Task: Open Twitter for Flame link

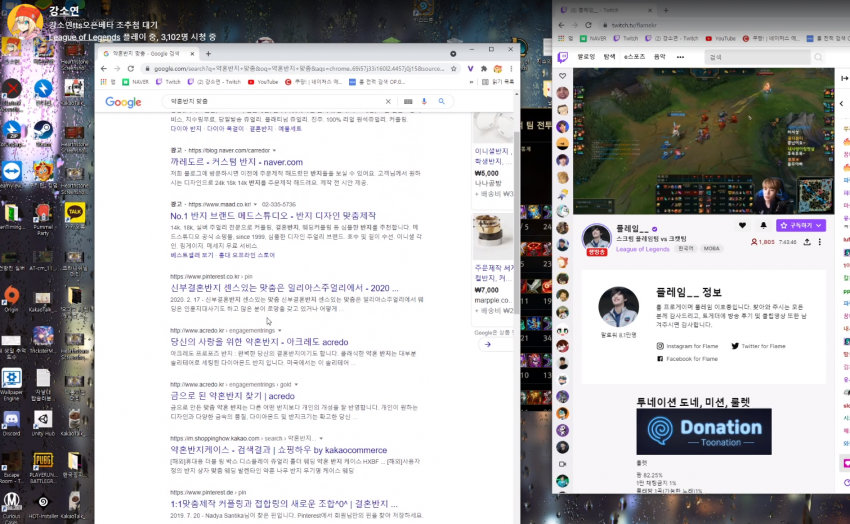Action: tap(758, 346)
